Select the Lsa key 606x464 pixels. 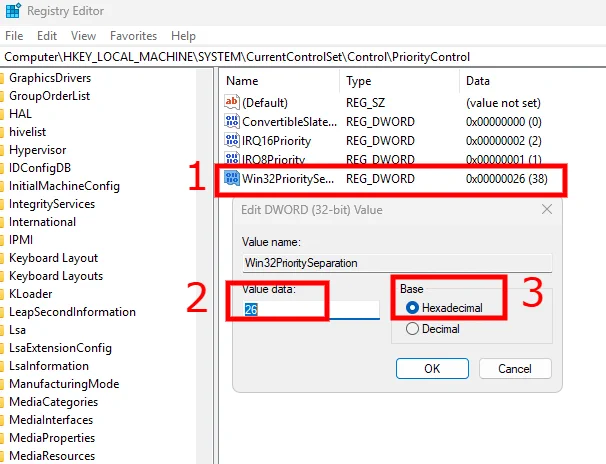click(x=17, y=330)
